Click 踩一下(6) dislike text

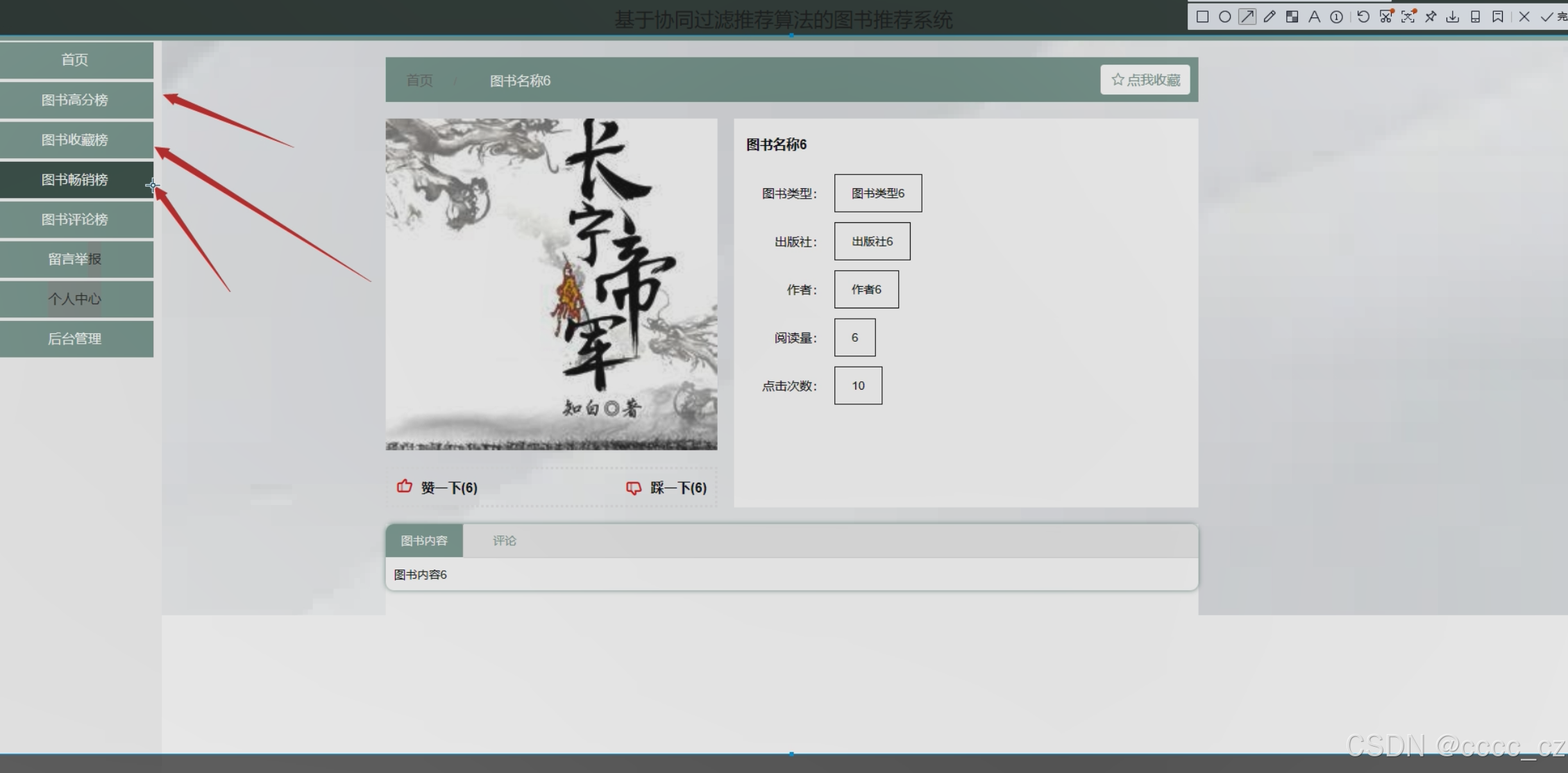[x=678, y=488]
